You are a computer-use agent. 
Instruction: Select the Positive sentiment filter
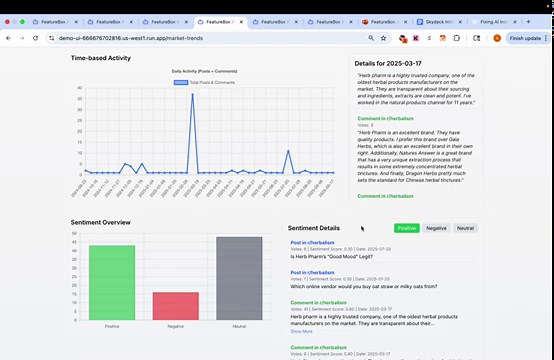click(407, 228)
